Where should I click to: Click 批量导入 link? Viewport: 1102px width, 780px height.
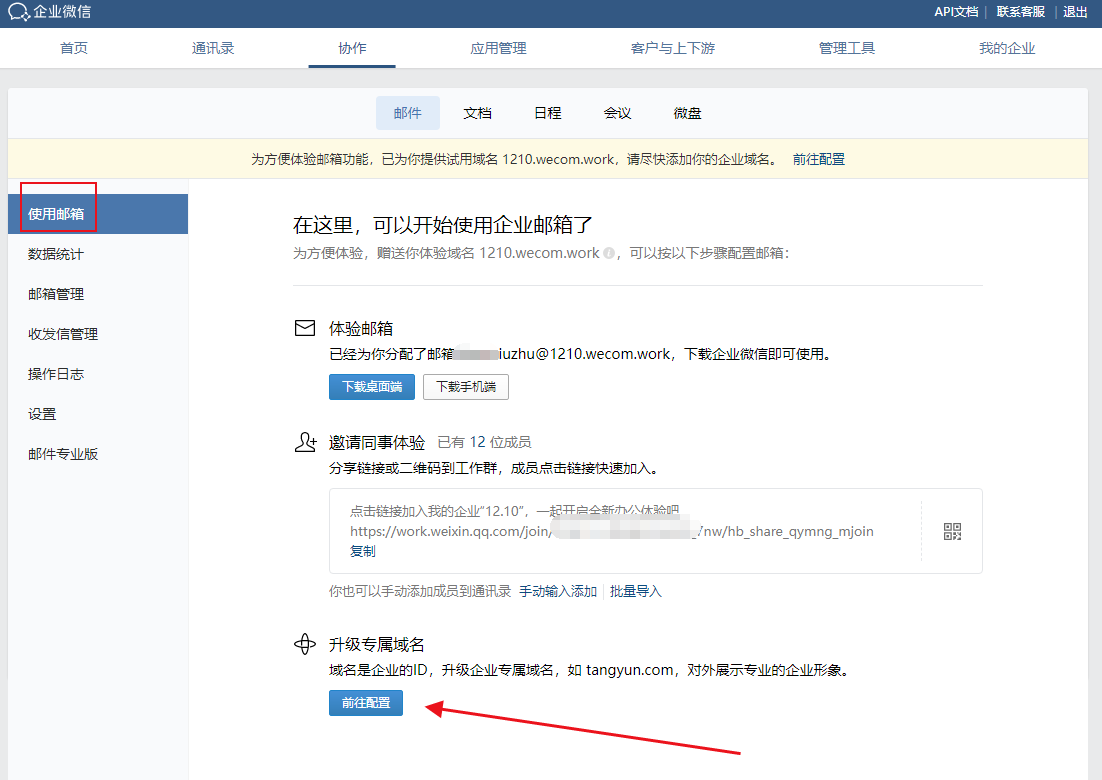coord(636,592)
